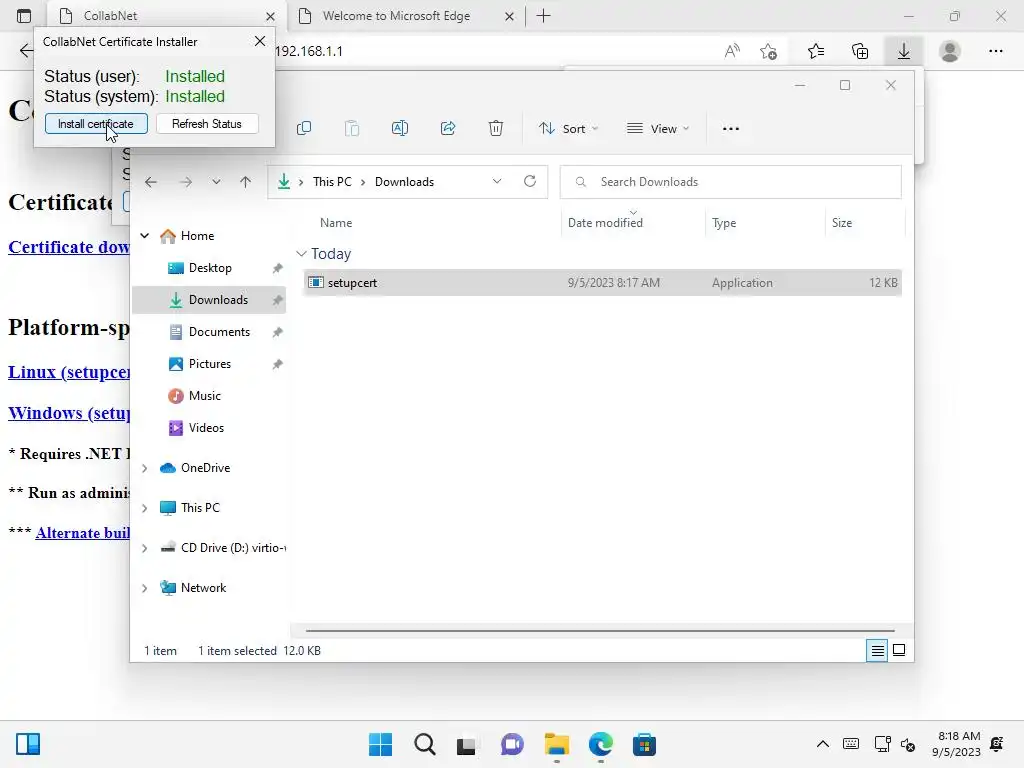Click the Search Downloads field
1024x768 pixels.
click(x=731, y=182)
